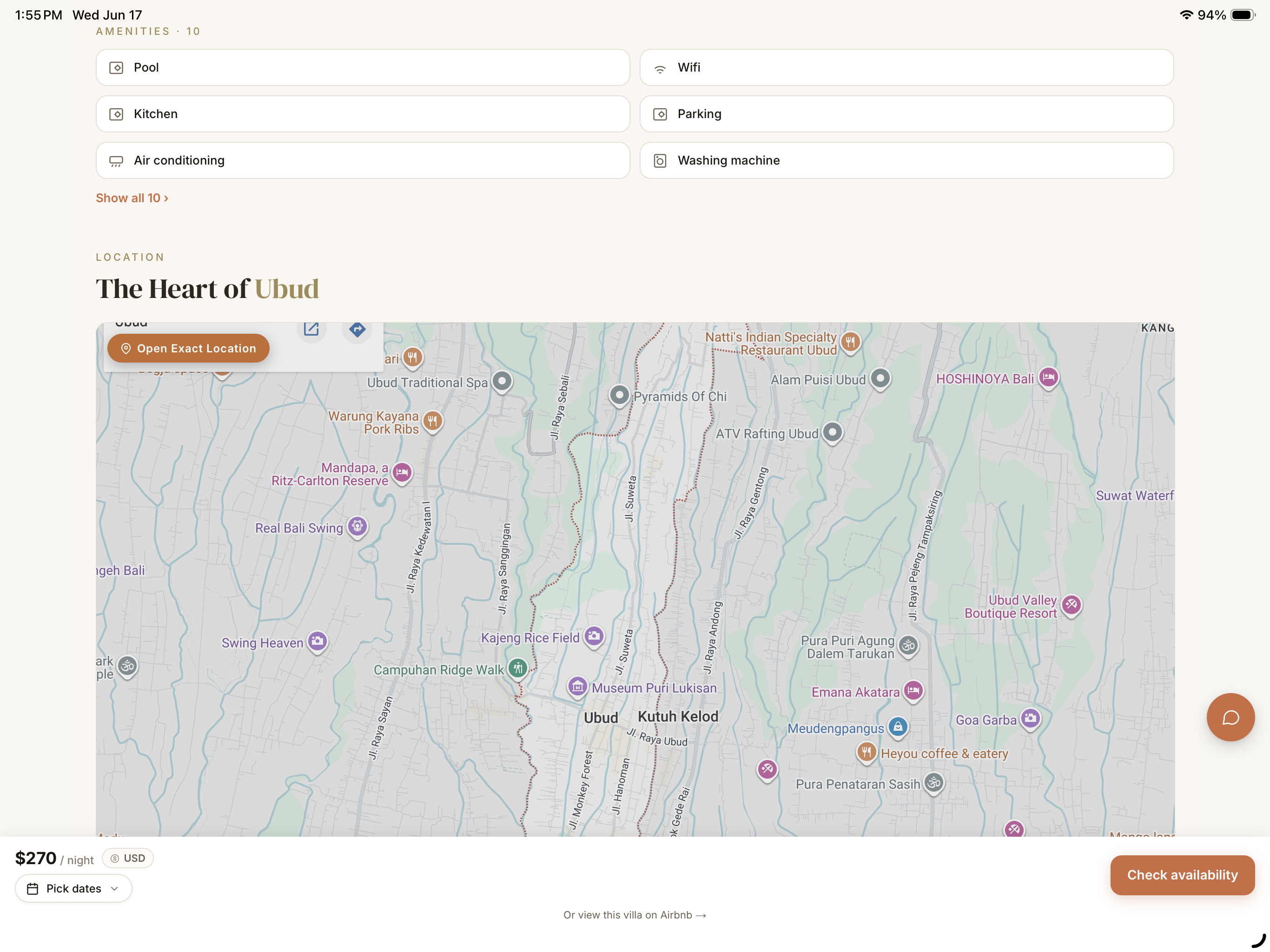The image size is (1270, 952).
Task: Tap the Parking amenity card
Action: [x=906, y=114]
